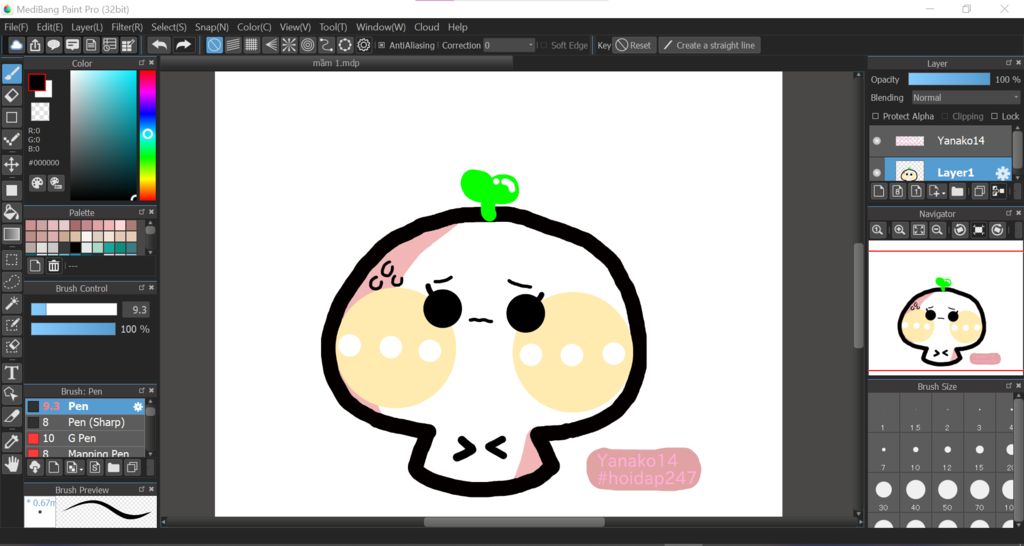The height and width of the screenshot is (546, 1024).
Task: Enable the radial snap guide
Action: click(289, 45)
